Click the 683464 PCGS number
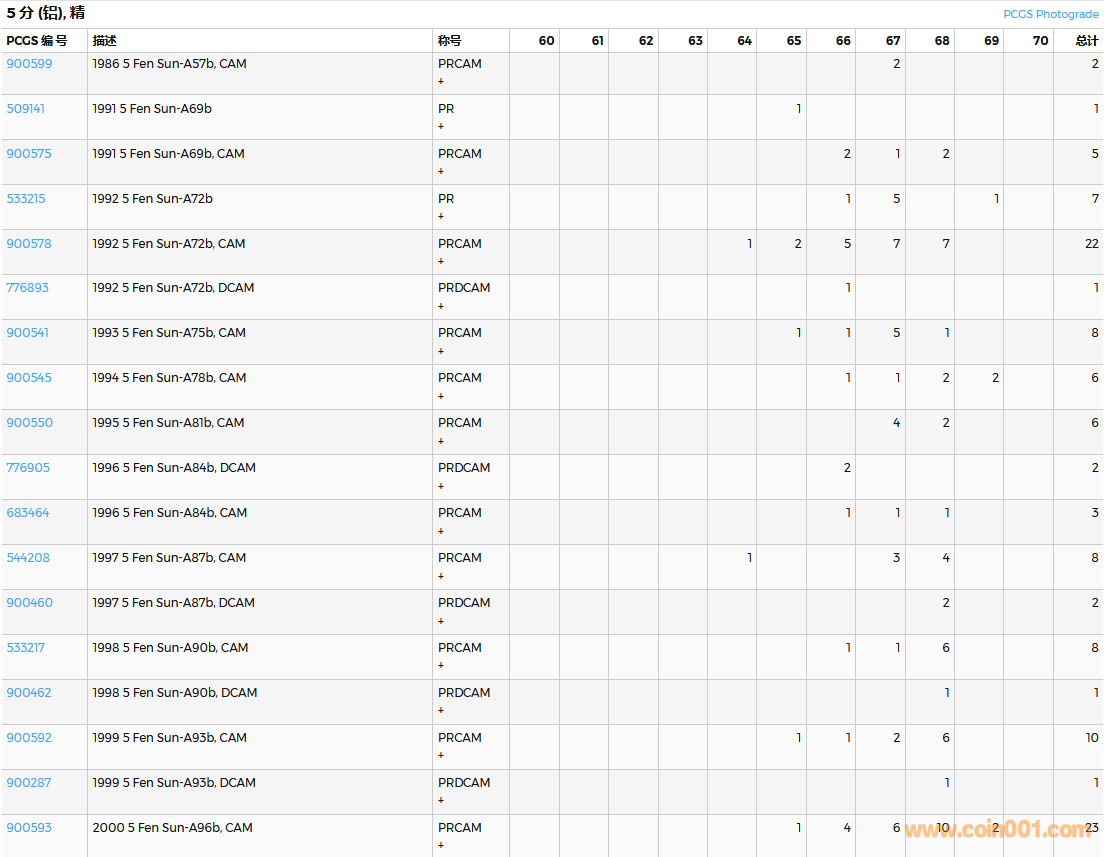Viewport: 1104px width, 857px height. (x=28, y=513)
